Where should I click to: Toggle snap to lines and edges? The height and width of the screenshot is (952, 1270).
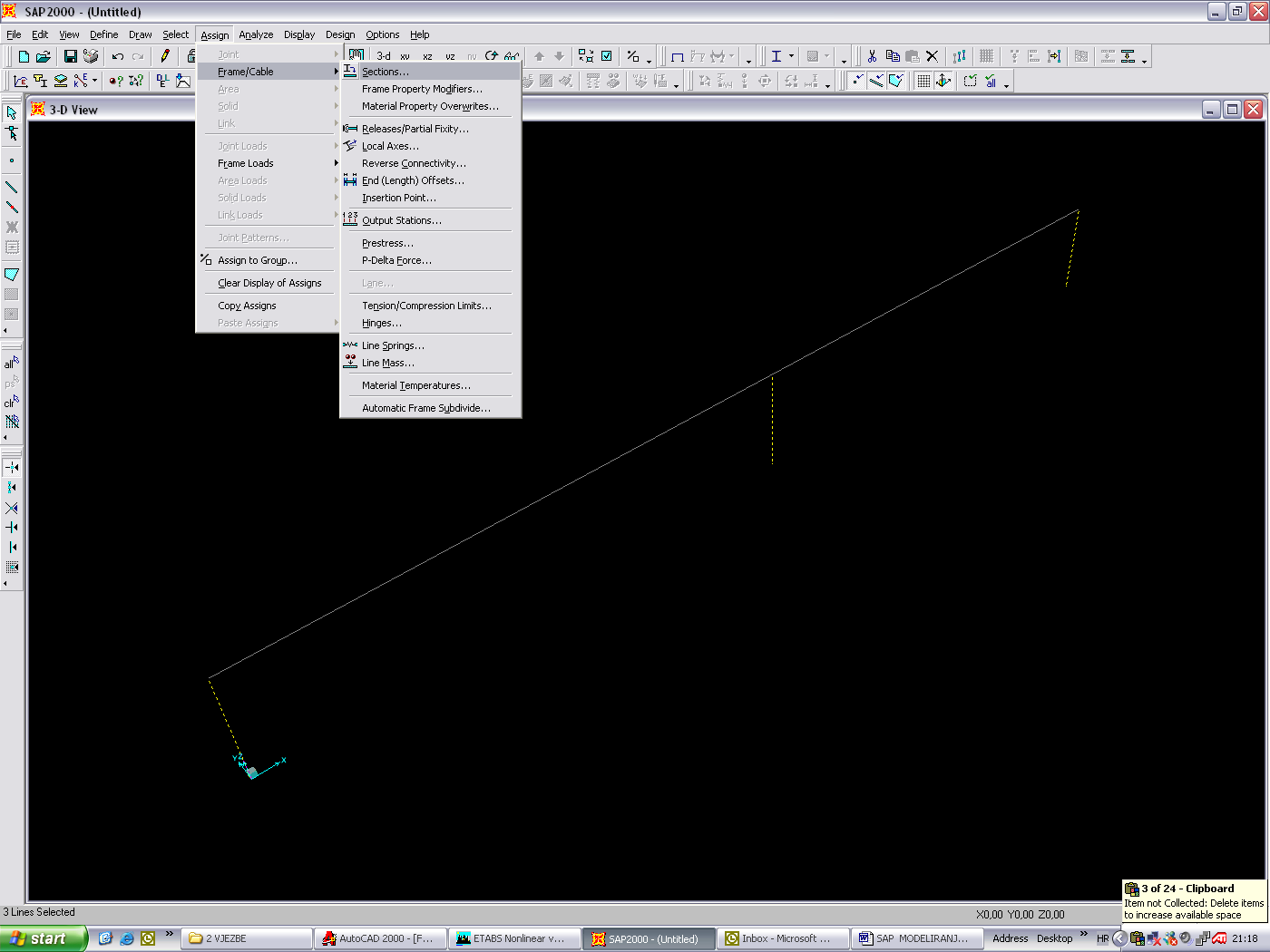point(12,547)
